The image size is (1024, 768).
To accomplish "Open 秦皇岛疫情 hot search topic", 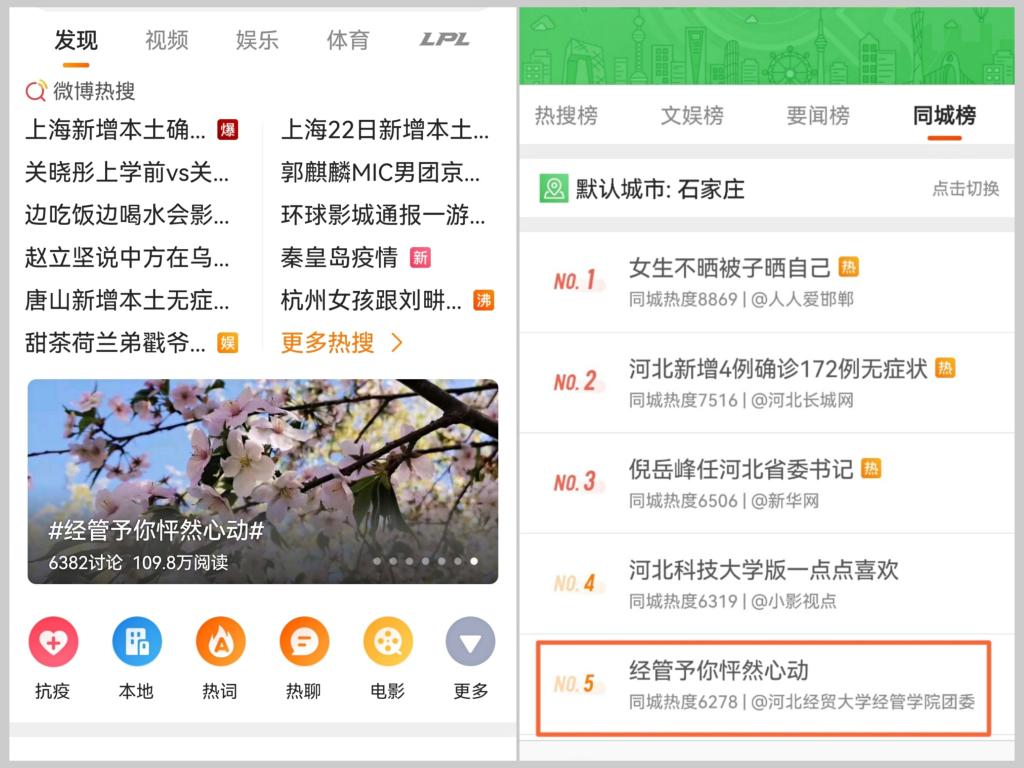I will (339, 257).
